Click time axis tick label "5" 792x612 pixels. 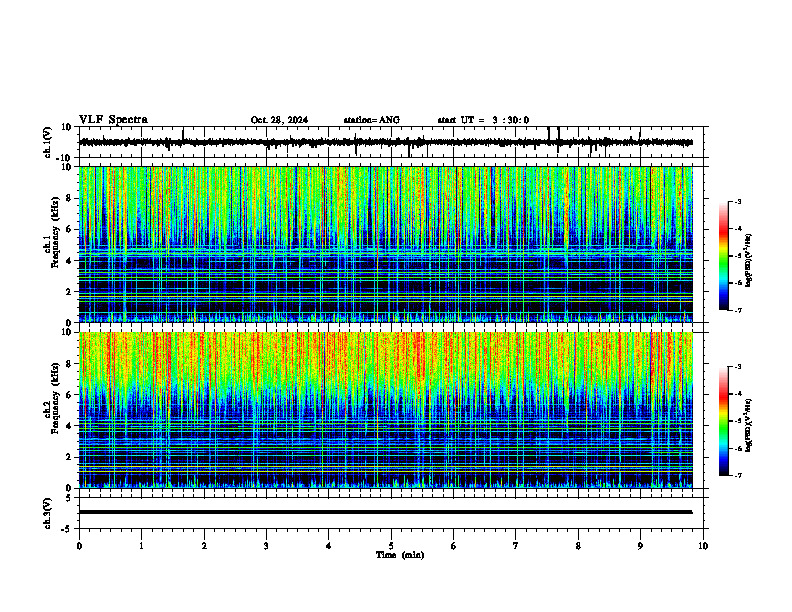click(391, 546)
